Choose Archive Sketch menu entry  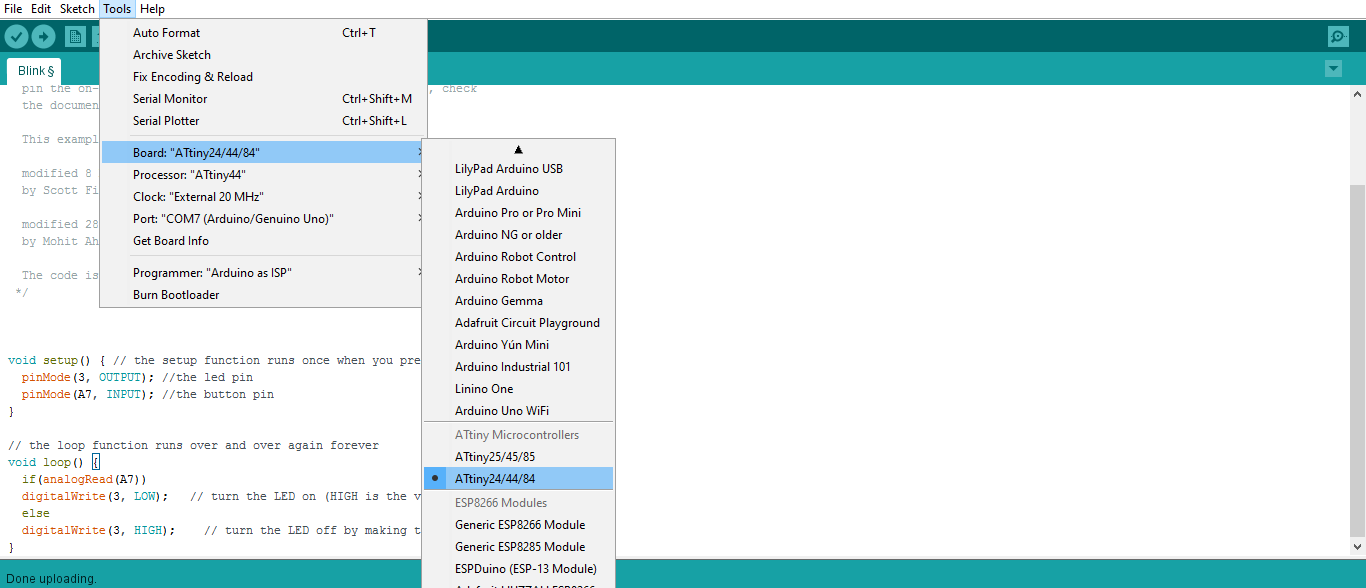point(263,55)
